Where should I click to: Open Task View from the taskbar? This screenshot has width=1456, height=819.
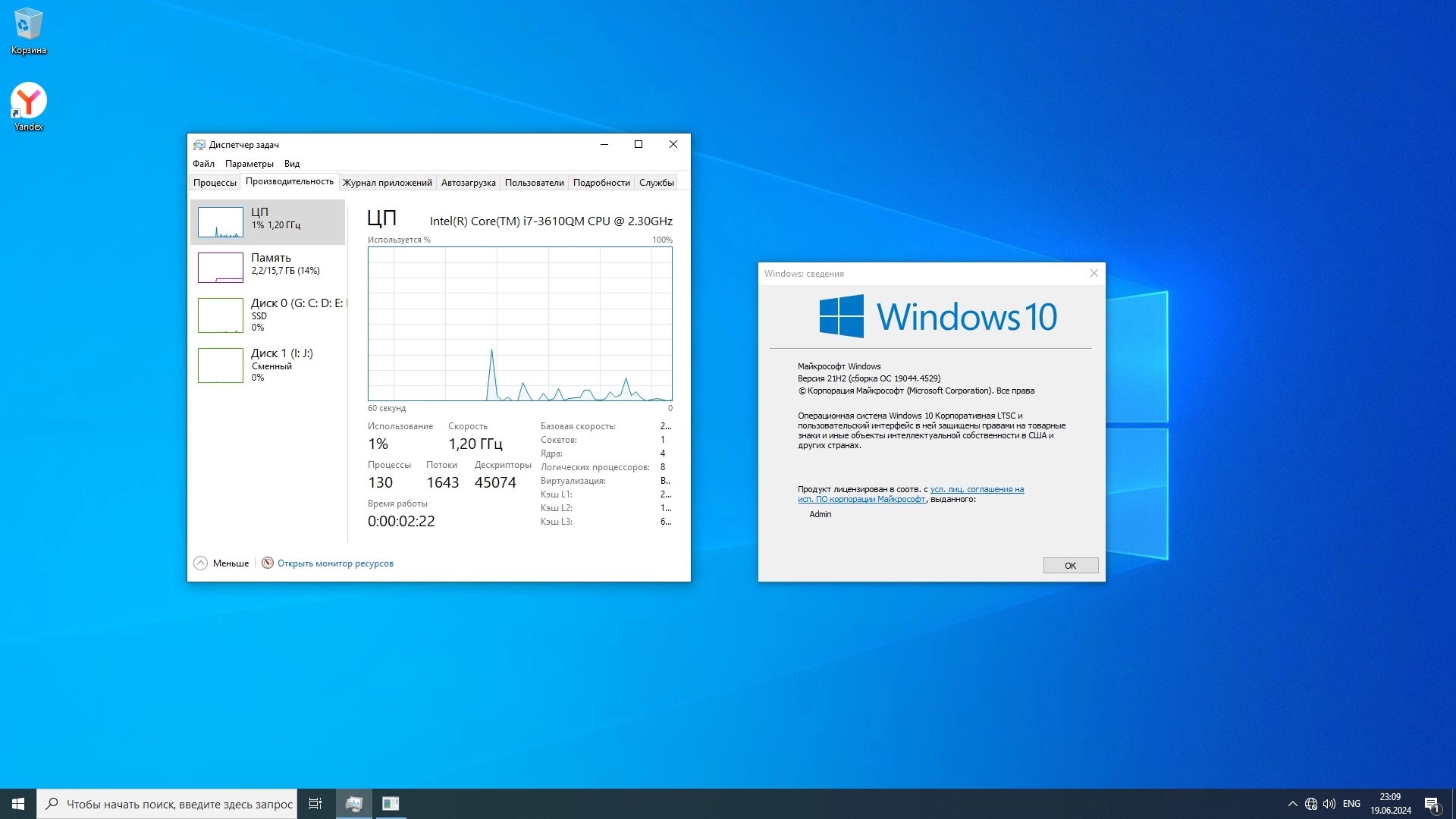click(315, 804)
